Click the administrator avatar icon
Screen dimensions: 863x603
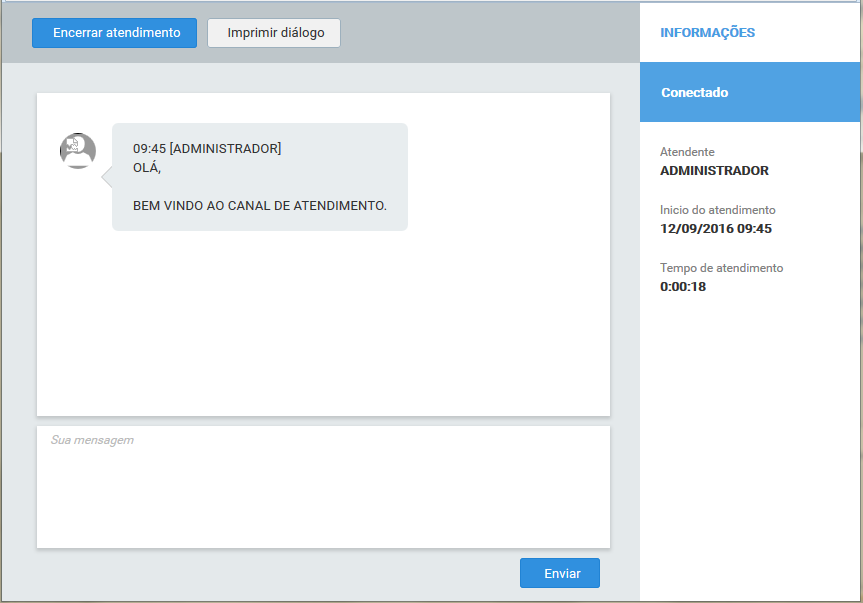click(78, 151)
